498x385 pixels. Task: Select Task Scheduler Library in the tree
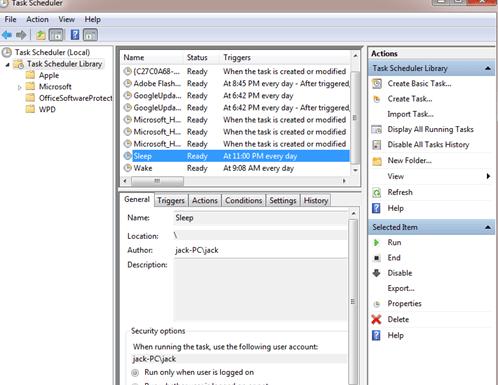64,64
